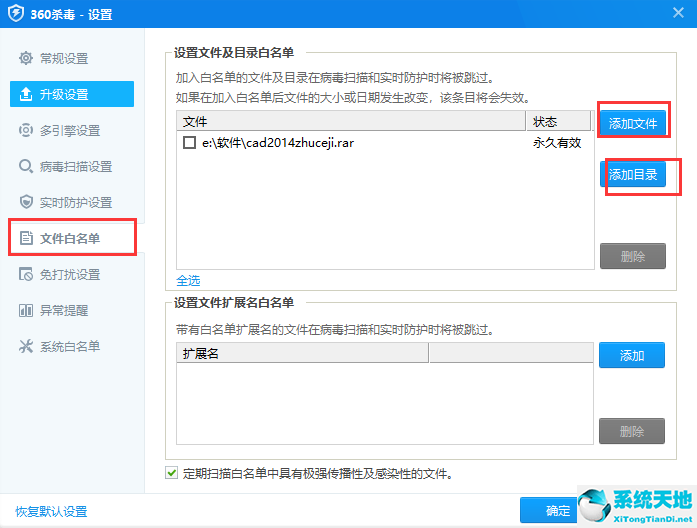This screenshot has width=697, height=528.
Task: Click the do-not-disturb icon beside 免打扰设置
Action: (x=26, y=274)
